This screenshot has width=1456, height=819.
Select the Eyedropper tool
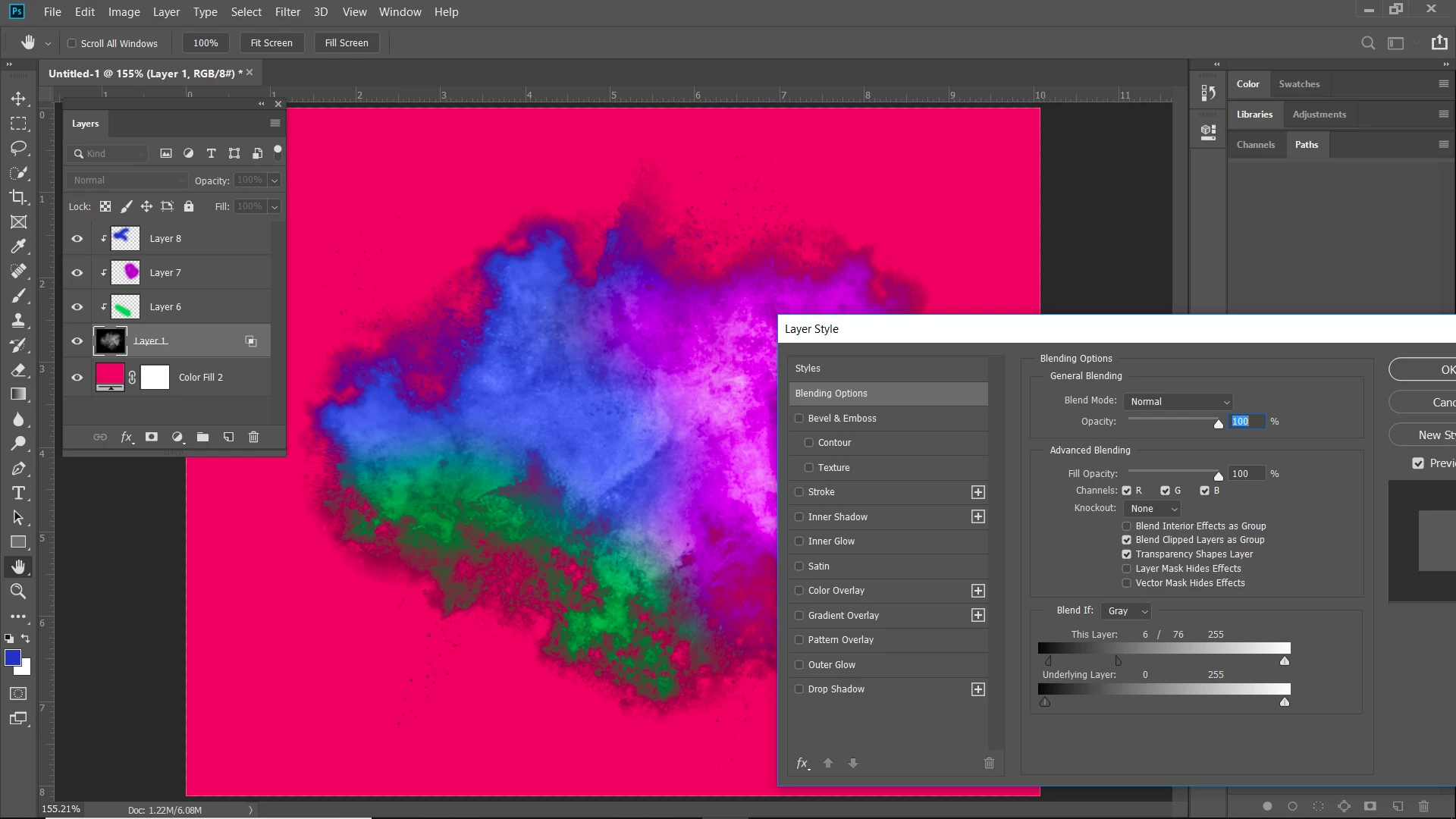18,246
